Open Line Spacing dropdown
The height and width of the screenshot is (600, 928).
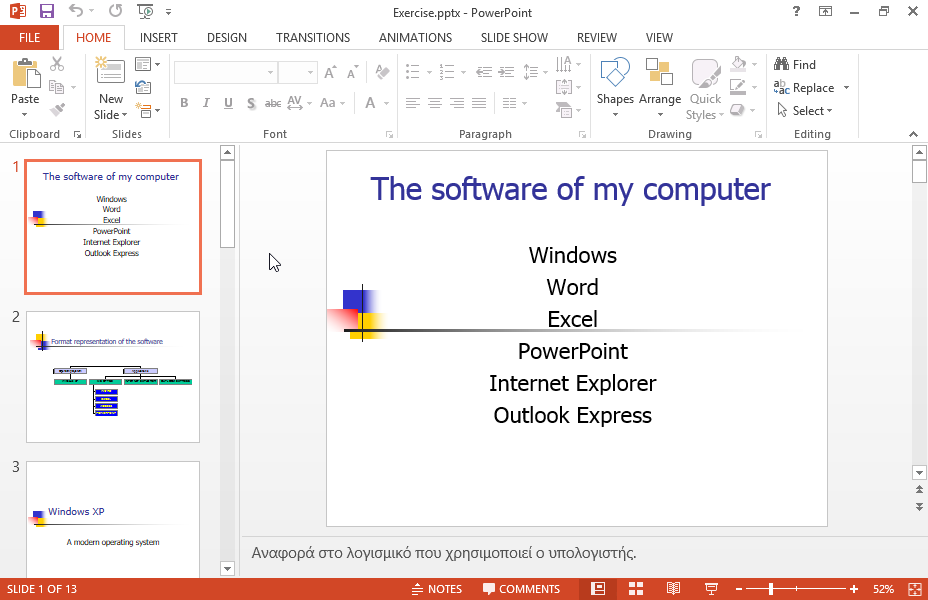coord(534,72)
